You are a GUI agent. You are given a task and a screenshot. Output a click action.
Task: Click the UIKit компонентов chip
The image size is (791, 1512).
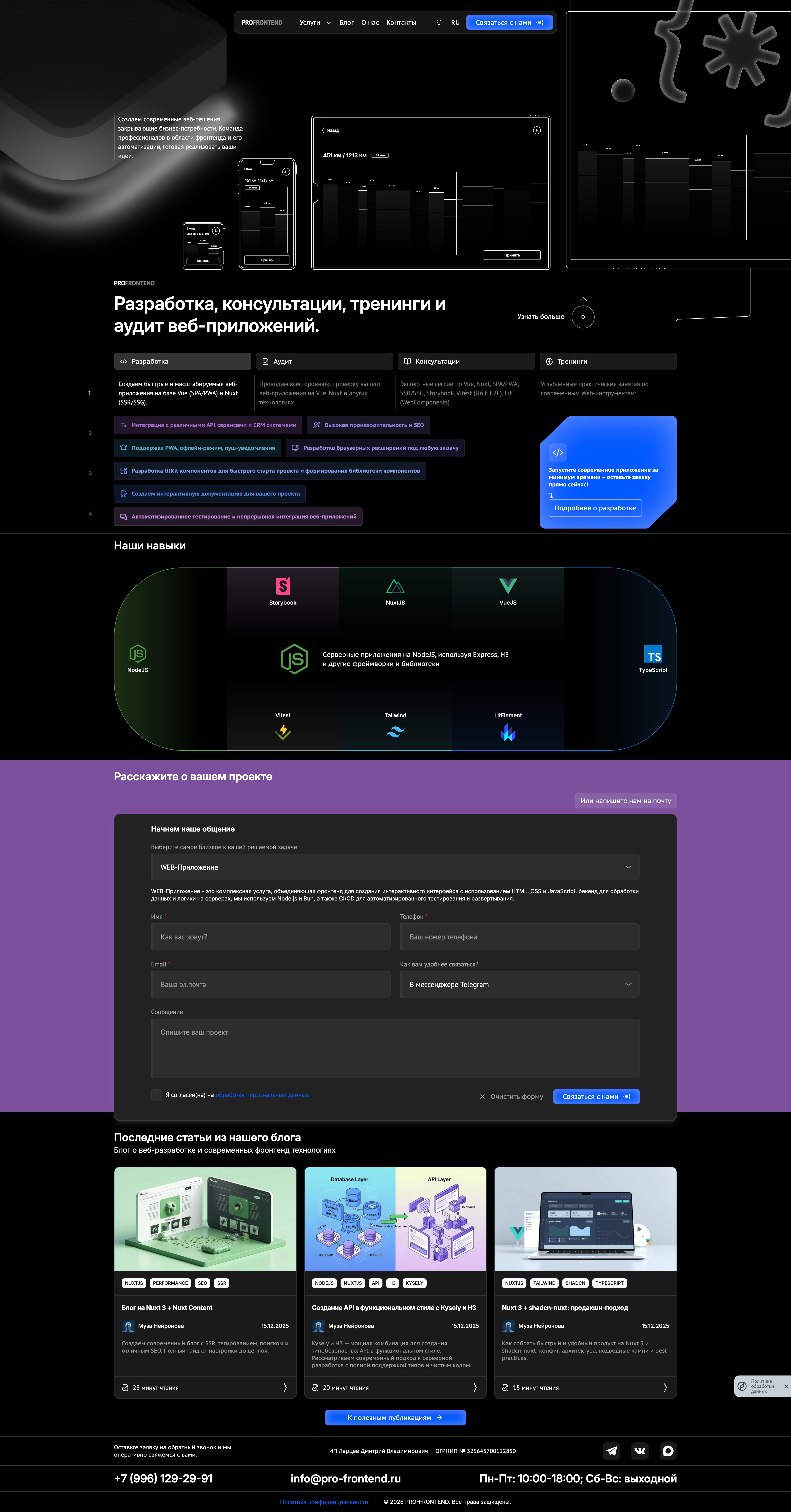tap(270, 471)
